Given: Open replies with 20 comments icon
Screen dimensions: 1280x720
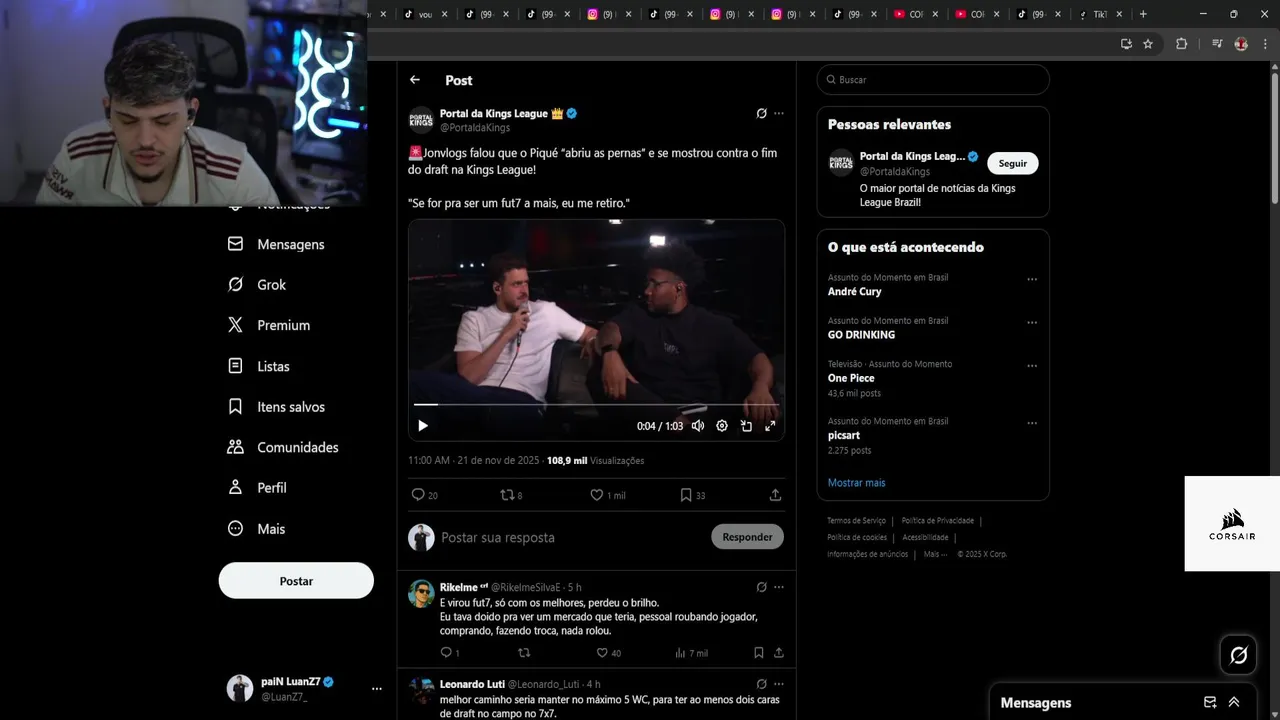Looking at the screenshot, I should coord(424,495).
